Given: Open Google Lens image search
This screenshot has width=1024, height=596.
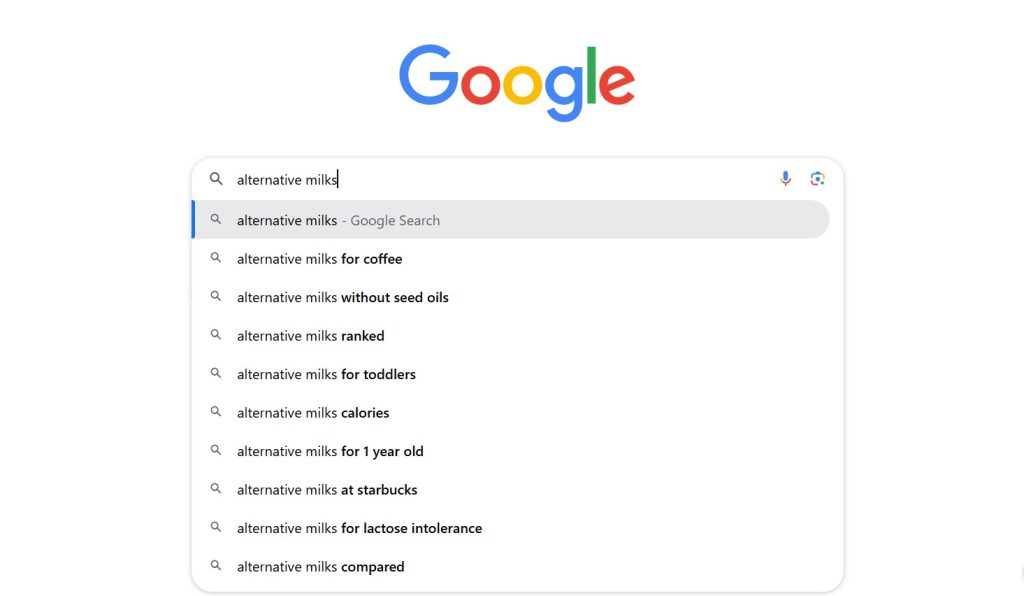Looking at the screenshot, I should (x=818, y=178).
